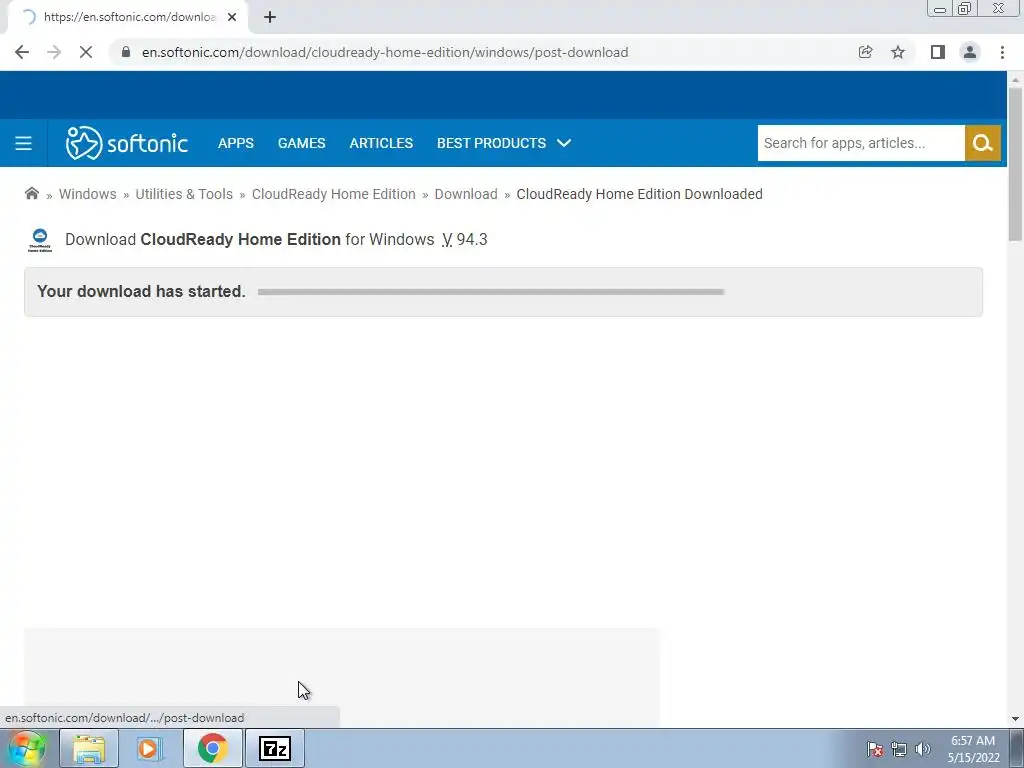Open the CloudReady Home Edition breadcrumb link

click(334, 194)
